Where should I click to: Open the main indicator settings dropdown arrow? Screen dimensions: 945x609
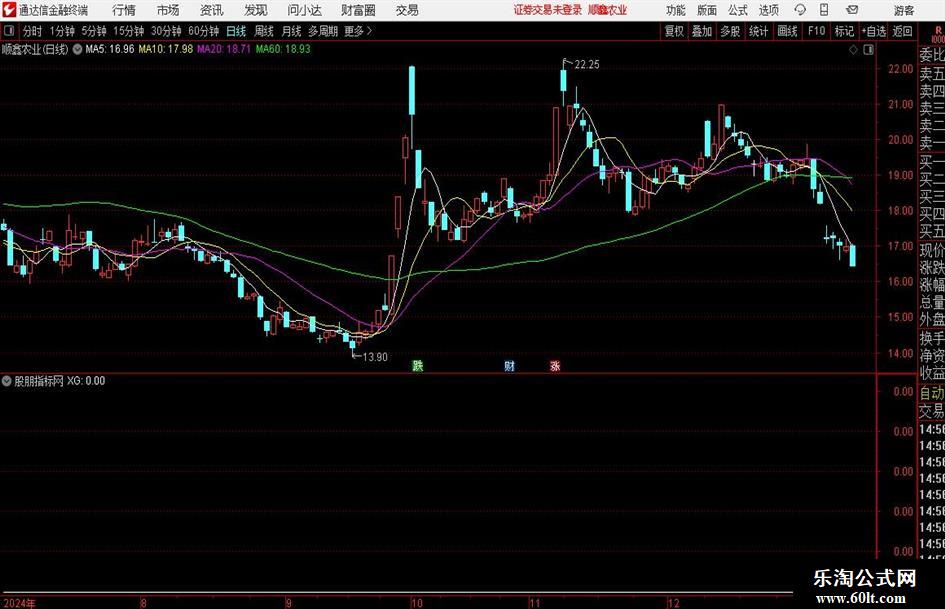click(x=77, y=49)
